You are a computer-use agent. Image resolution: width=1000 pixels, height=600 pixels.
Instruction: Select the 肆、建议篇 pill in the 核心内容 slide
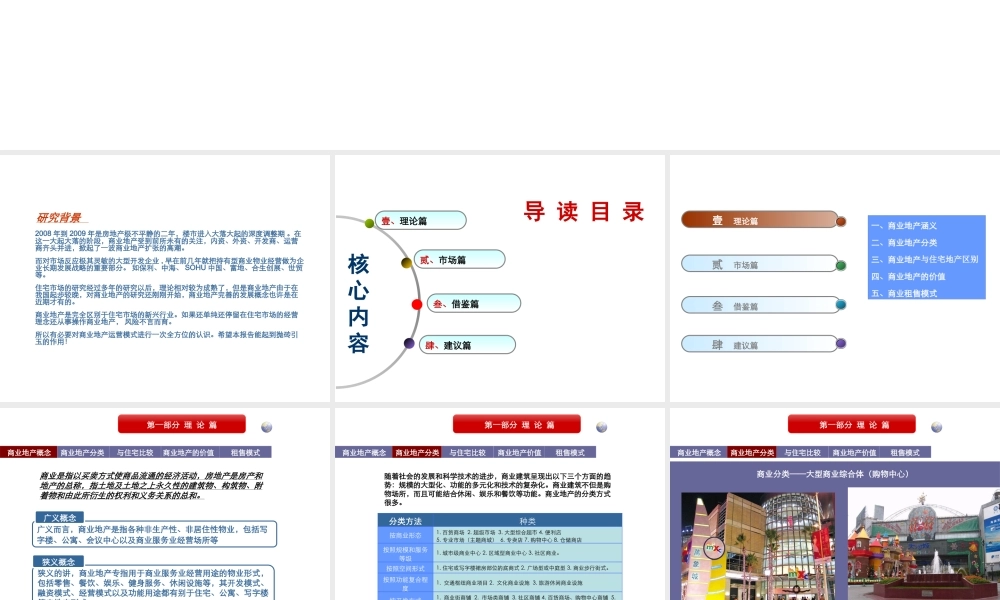[x=467, y=345]
